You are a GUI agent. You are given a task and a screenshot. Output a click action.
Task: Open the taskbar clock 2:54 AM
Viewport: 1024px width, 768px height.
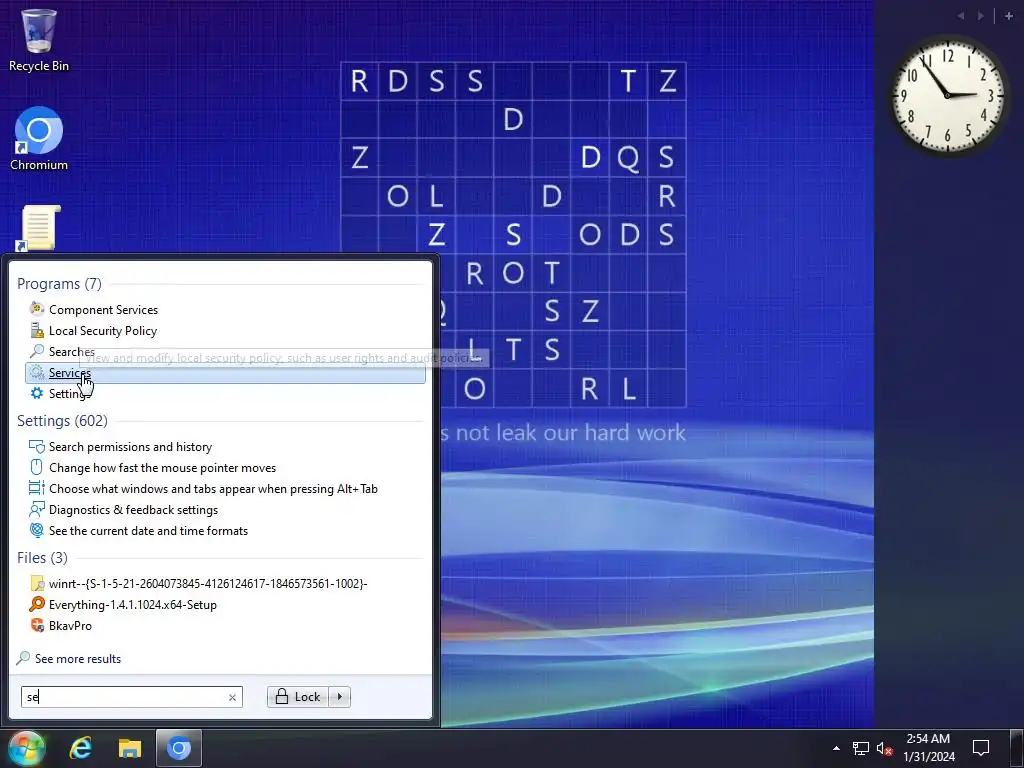pyautogui.click(x=929, y=748)
